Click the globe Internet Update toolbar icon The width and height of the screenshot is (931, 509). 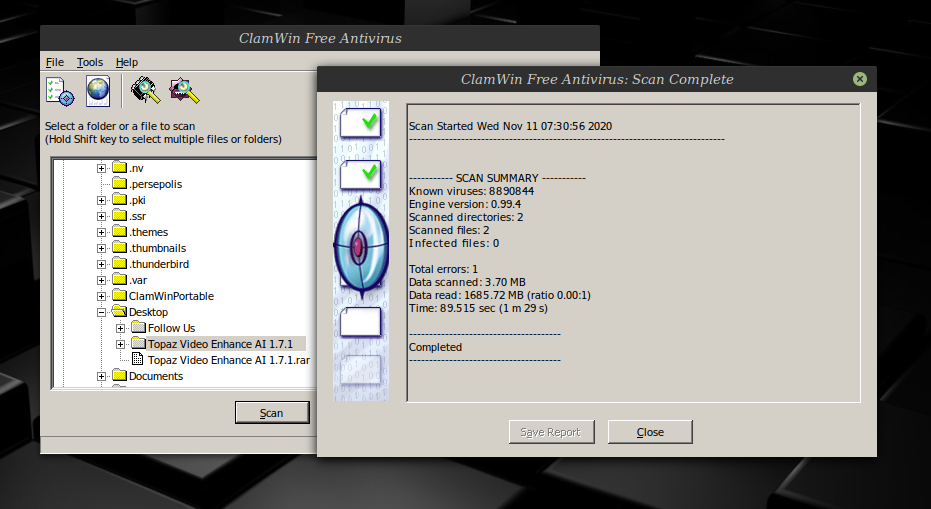tap(98, 91)
